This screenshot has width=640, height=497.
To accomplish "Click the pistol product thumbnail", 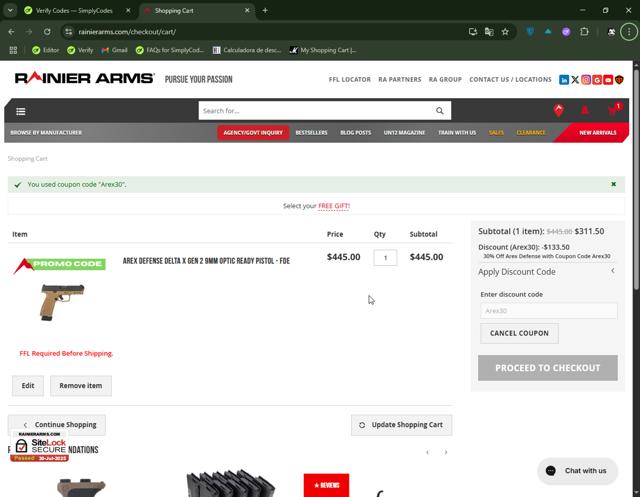I will coord(62,302).
